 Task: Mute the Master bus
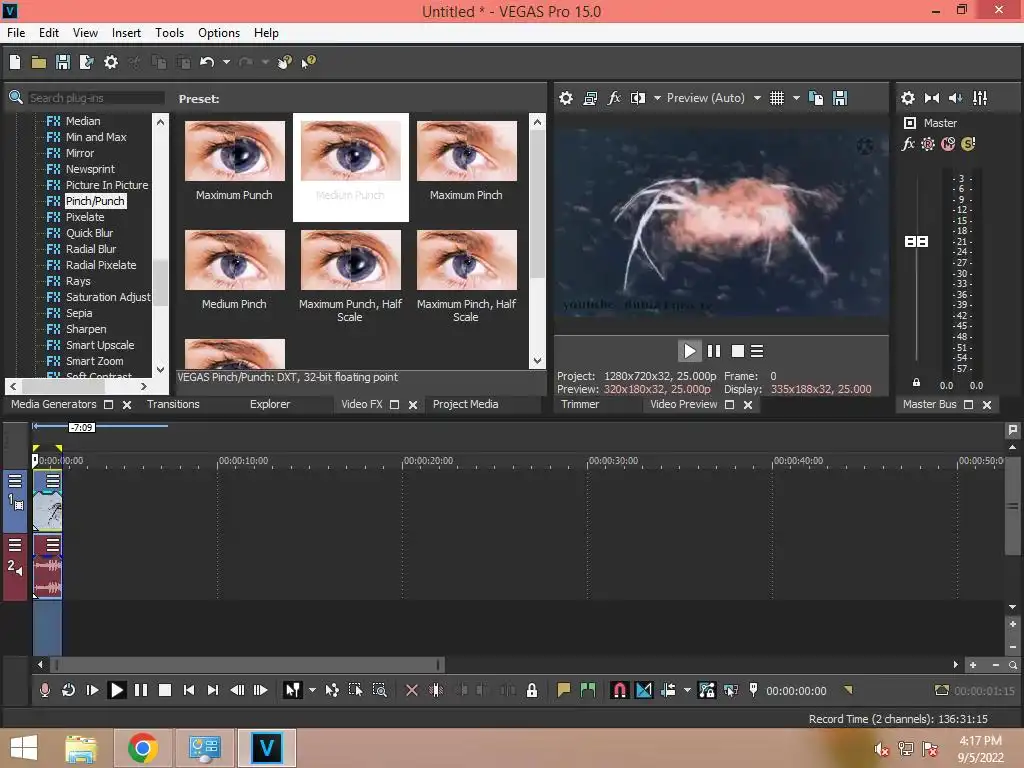click(948, 144)
